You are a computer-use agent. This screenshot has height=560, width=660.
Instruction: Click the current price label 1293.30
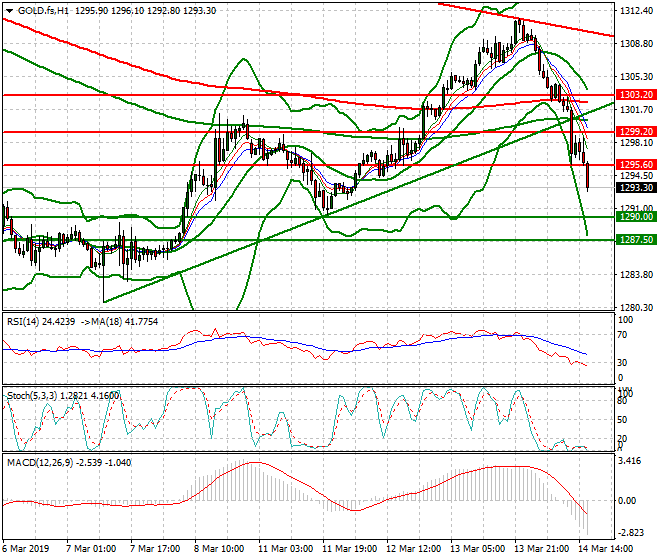click(x=636, y=187)
